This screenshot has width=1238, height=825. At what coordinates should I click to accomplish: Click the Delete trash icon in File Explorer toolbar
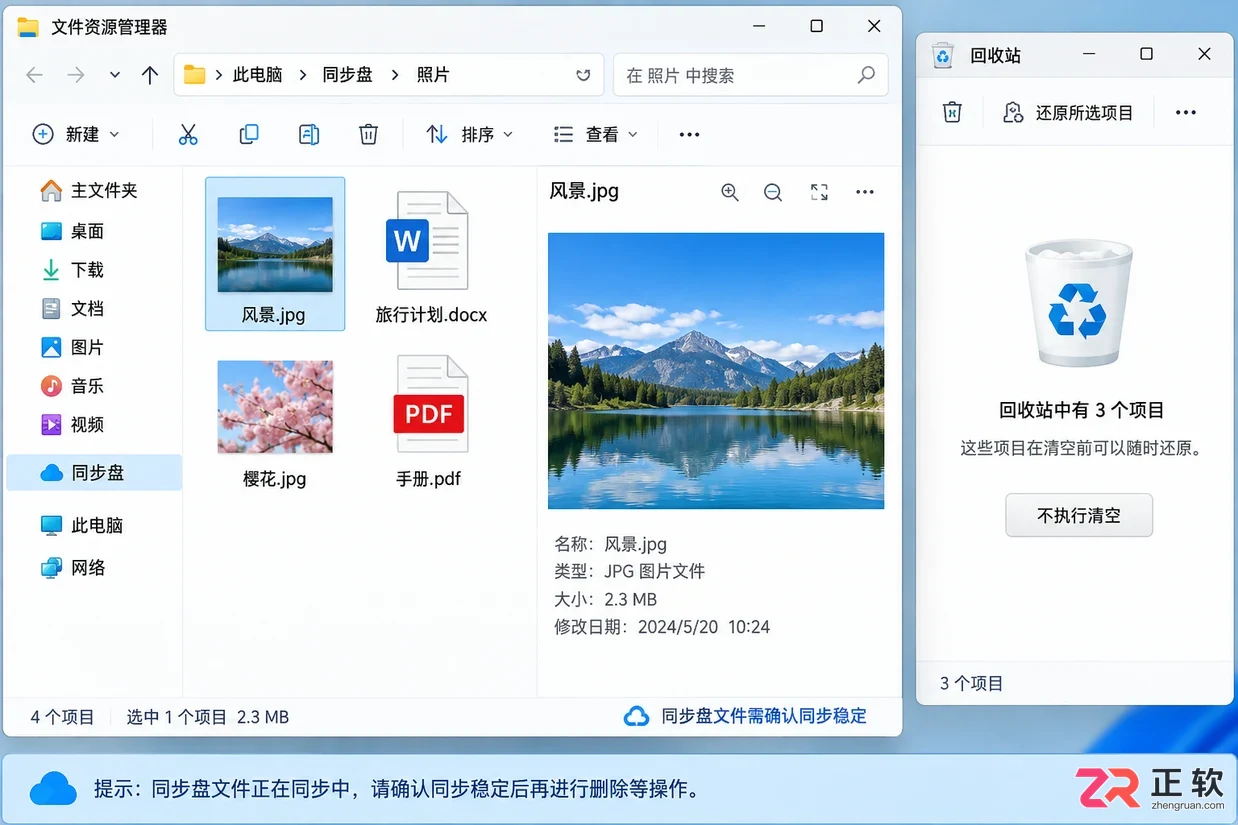tap(369, 134)
